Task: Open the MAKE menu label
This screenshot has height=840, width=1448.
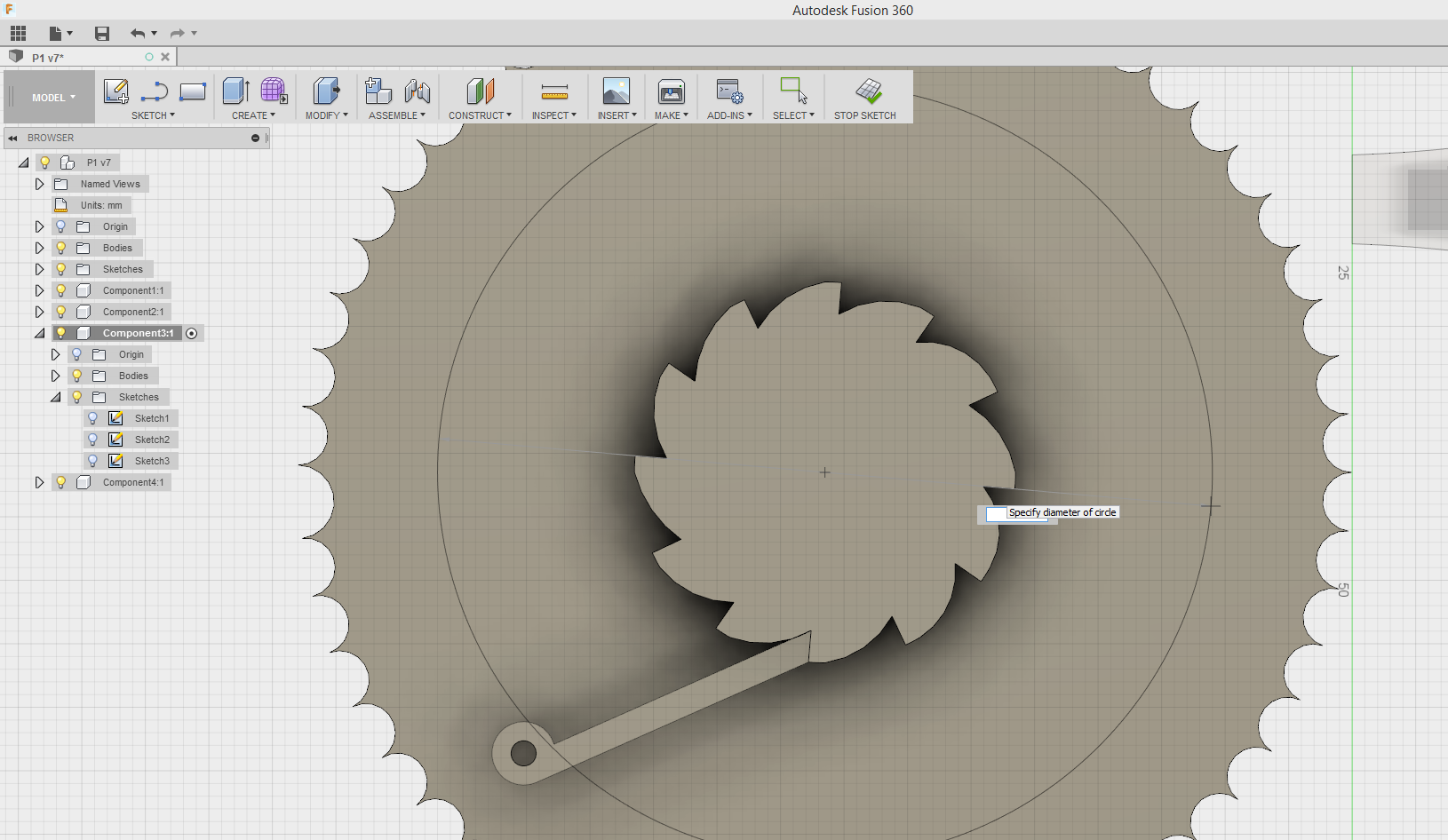Action: click(672, 115)
